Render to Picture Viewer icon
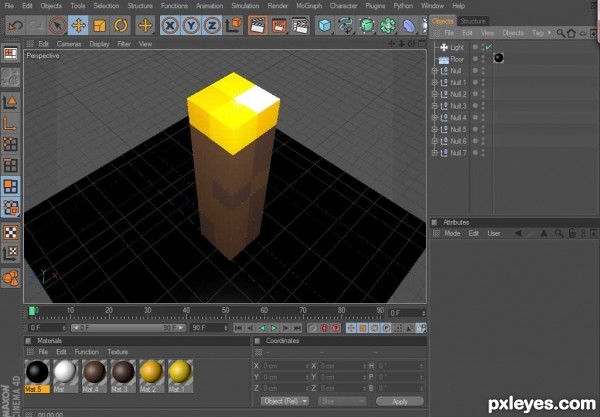The width and height of the screenshot is (600, 417). 279,26
